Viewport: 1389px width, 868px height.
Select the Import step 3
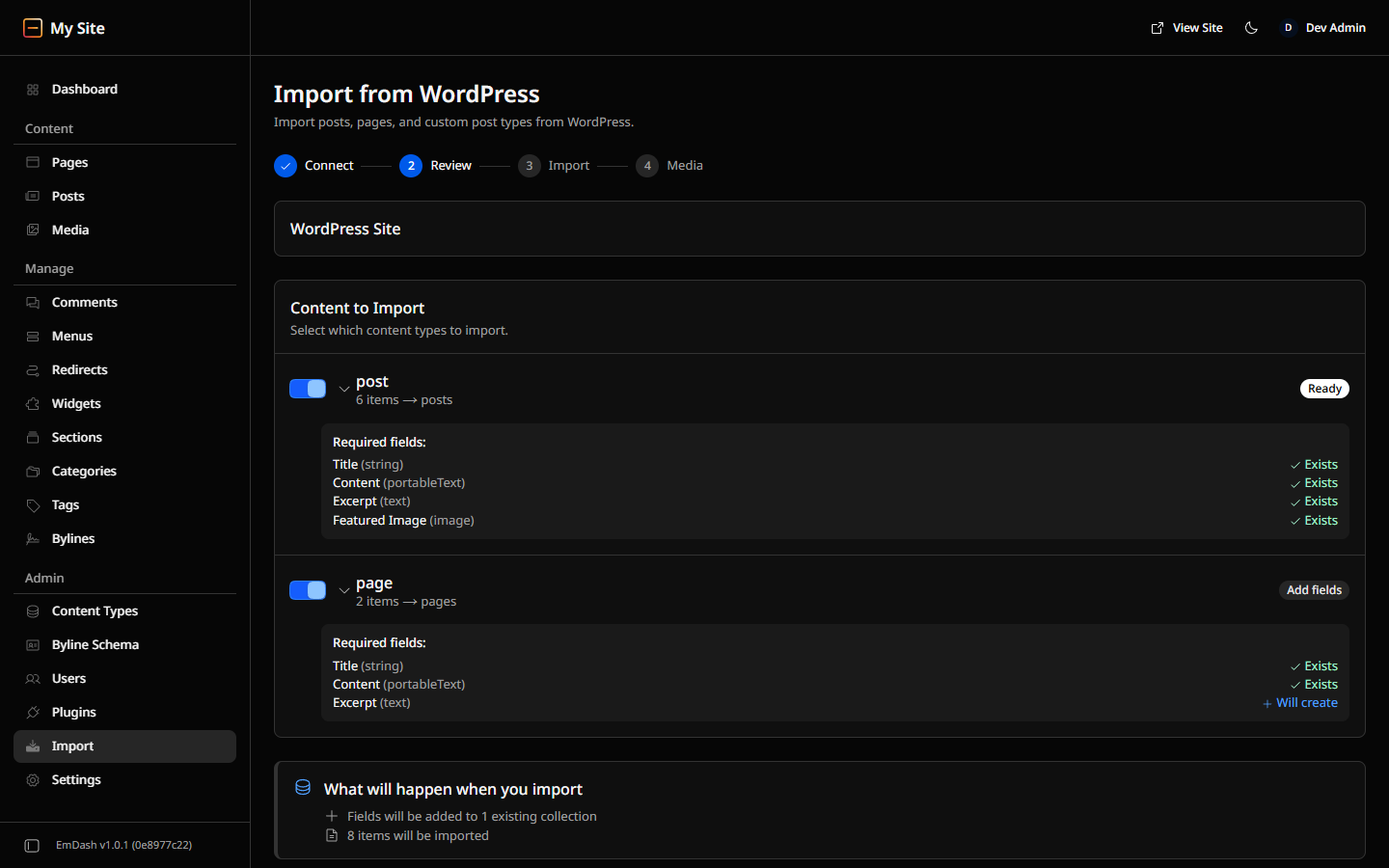tap(554, 166)
